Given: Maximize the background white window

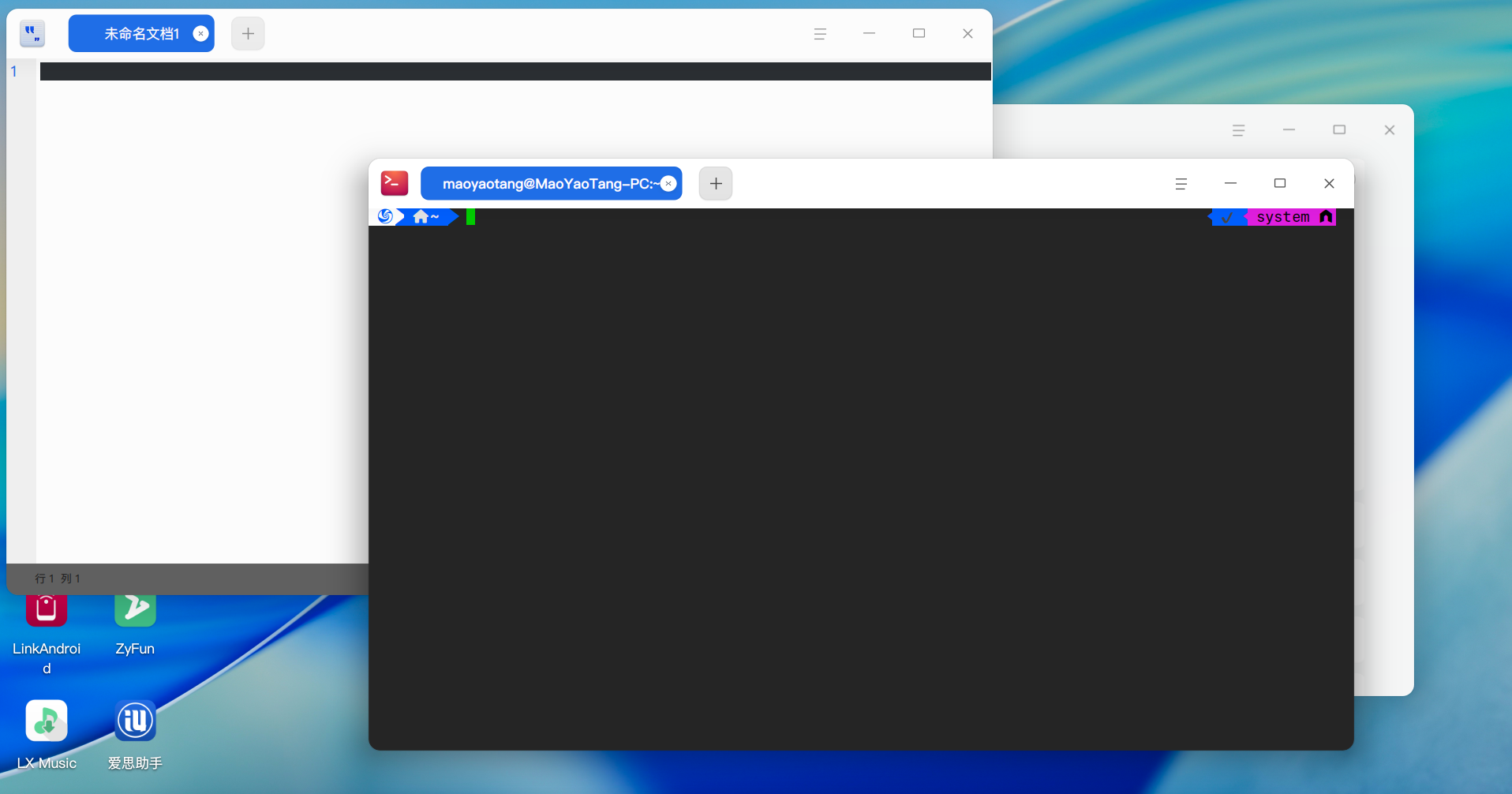Looking at the screenshot, I should [1339, 130].
